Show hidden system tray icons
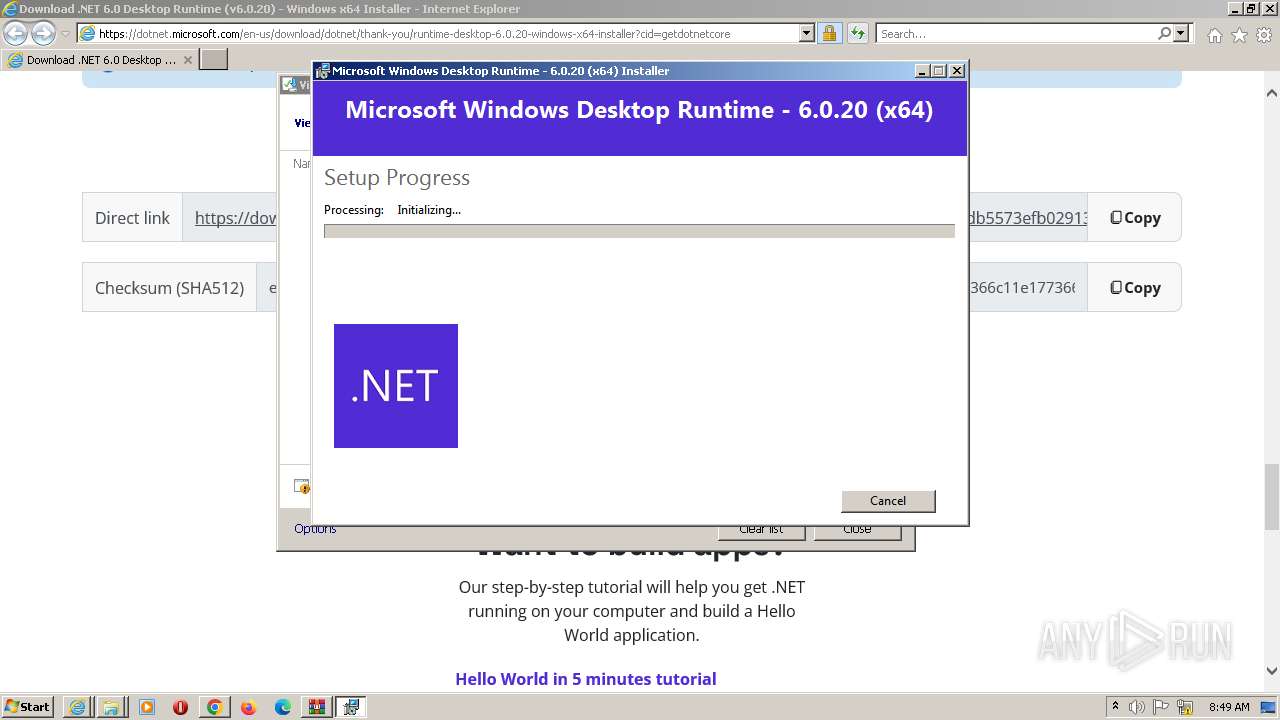 [x=1116, y=707]
